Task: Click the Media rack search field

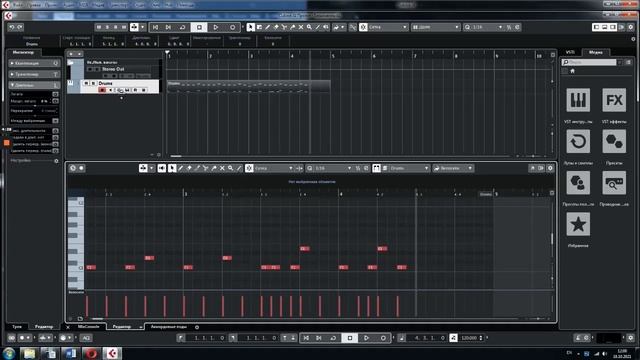Action: pos(589,62)
